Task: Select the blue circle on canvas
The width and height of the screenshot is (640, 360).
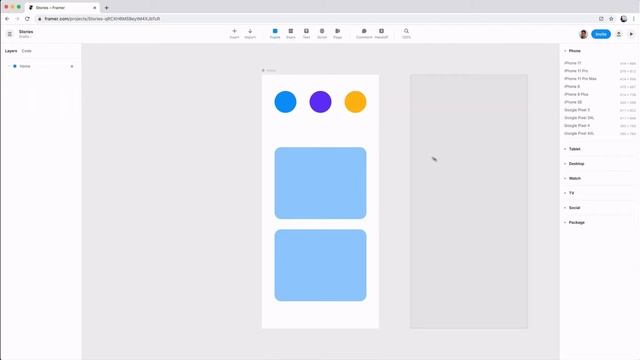Action: pyautogui.click(x=285, y=102)
